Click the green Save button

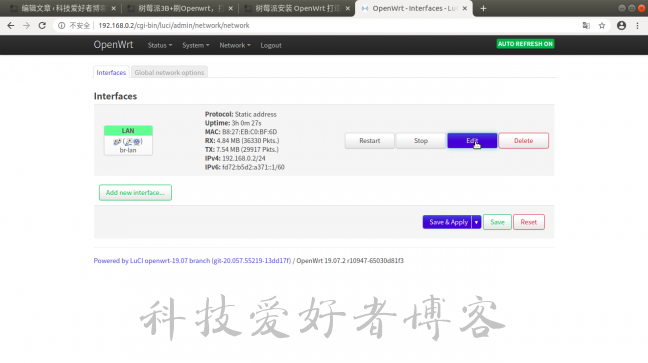coord(497,222)
